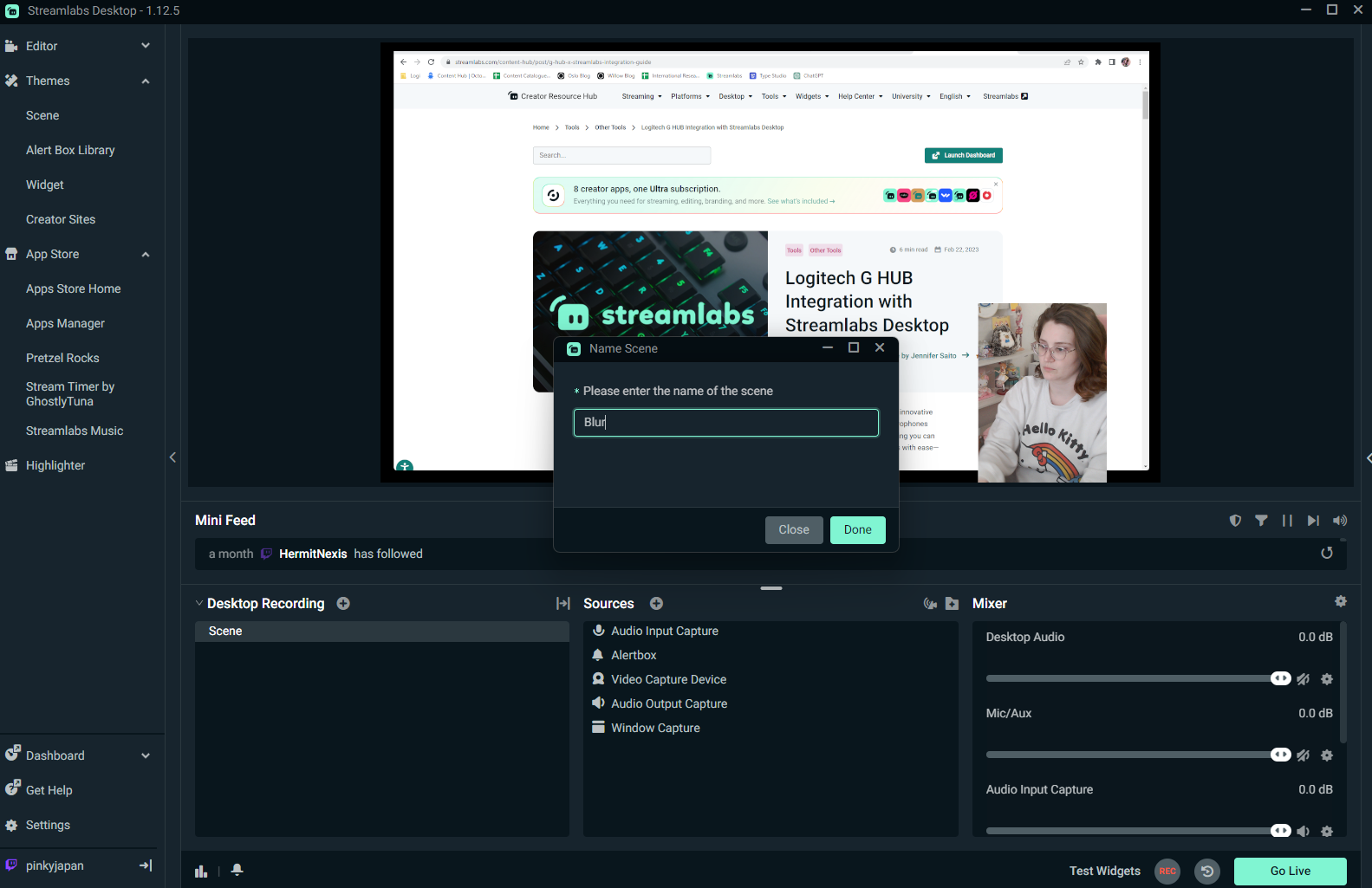This screenshot has width=1372, height=888.
Task: Open Apps Store Home
Action: tap(74, 288)
